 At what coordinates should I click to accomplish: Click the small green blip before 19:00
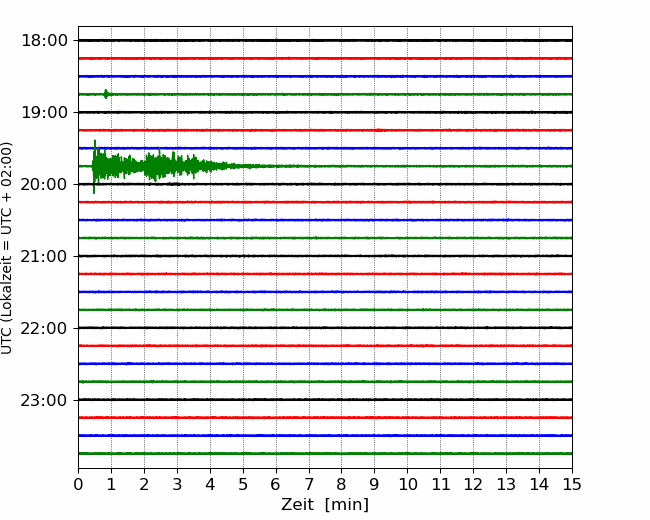coord(106,94)
